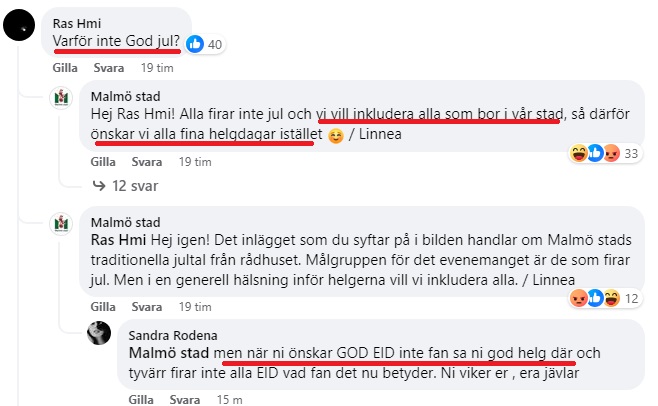
Task: Like Ras Hmi's comment with Gilla
Action: click(x=65, y=68)
